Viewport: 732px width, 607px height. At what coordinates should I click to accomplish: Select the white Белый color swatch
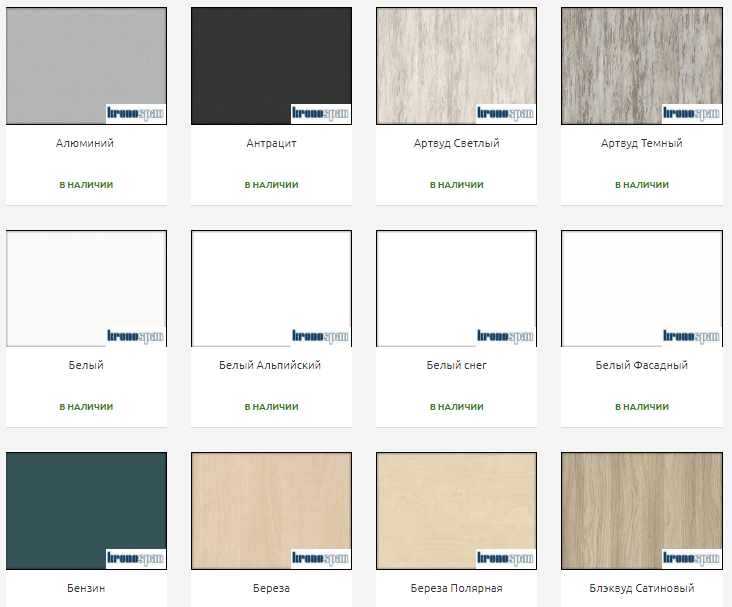(x=86, y=285)
